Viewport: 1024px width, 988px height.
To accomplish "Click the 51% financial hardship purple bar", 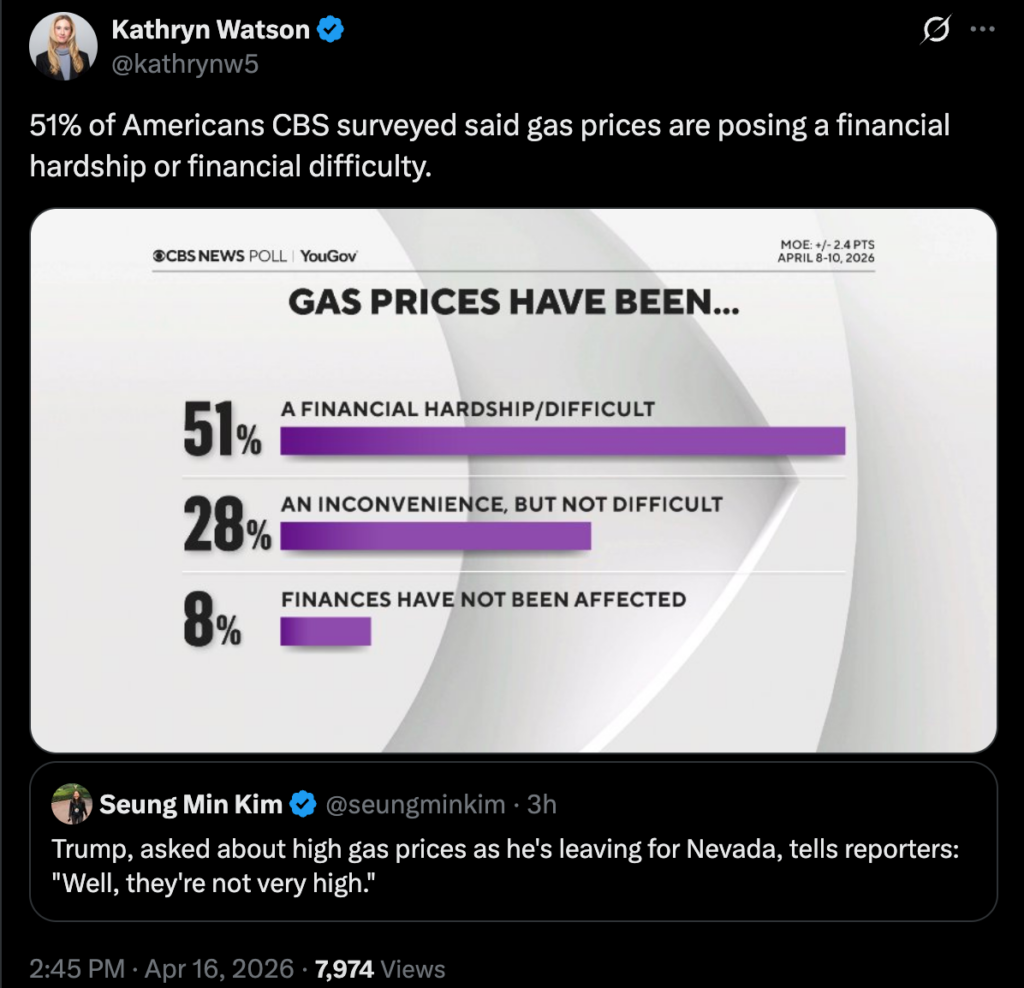I will click(x=562, y=441).
